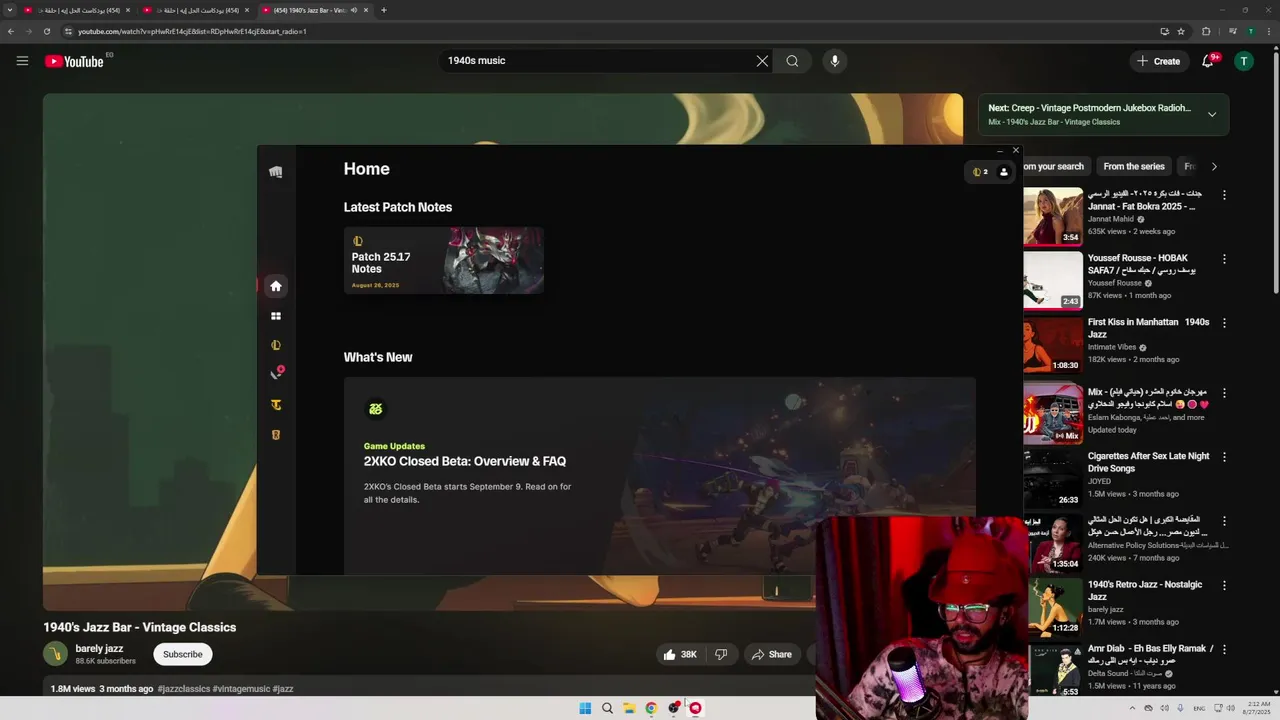The height and width of the screenshot is (720, 1280).
Task: Open Chrome tab search dropdown arrow
Action: click(10, 10)
